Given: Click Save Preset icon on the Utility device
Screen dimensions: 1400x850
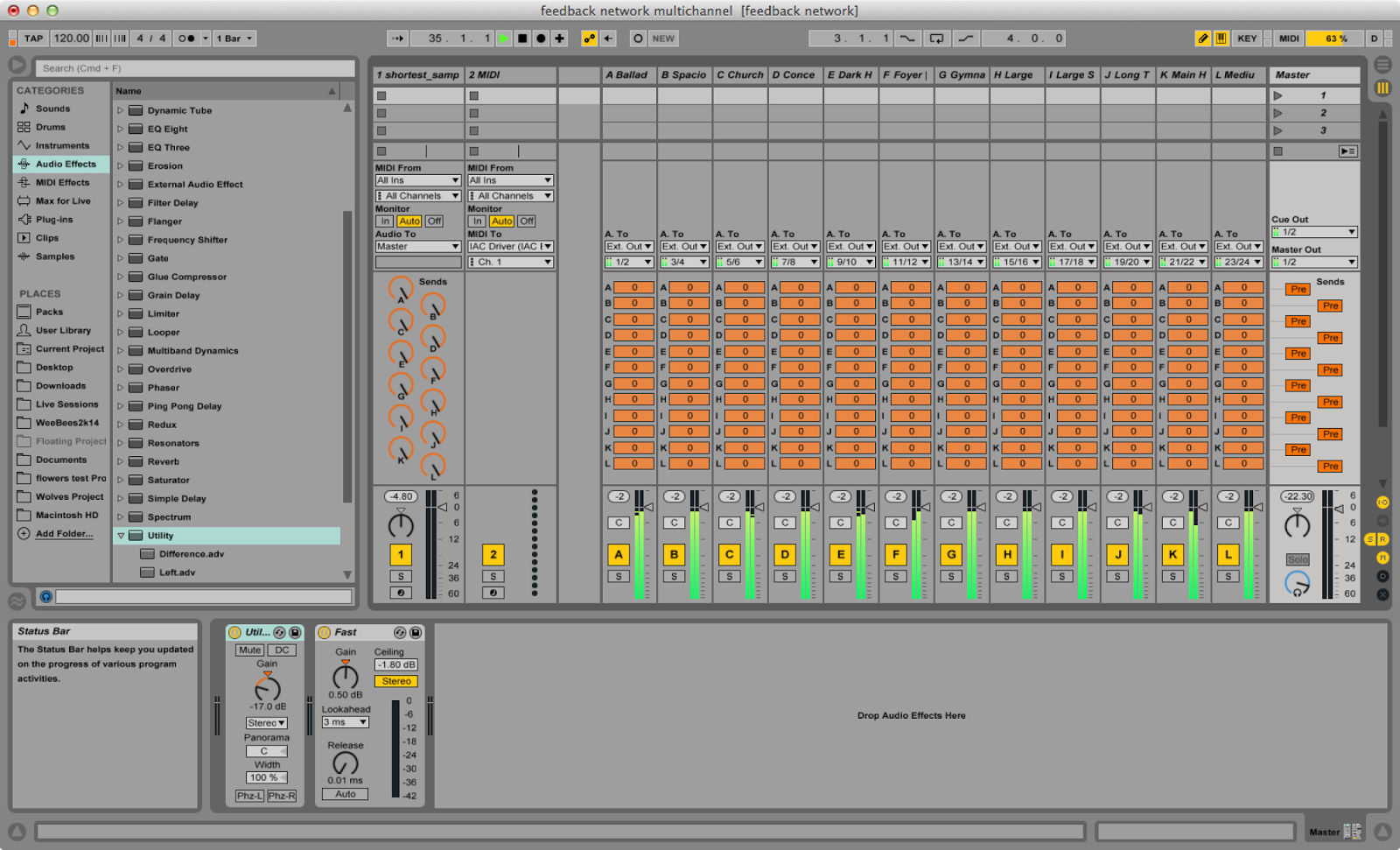Looking at the screenshot, I should (x=295, y=632).
